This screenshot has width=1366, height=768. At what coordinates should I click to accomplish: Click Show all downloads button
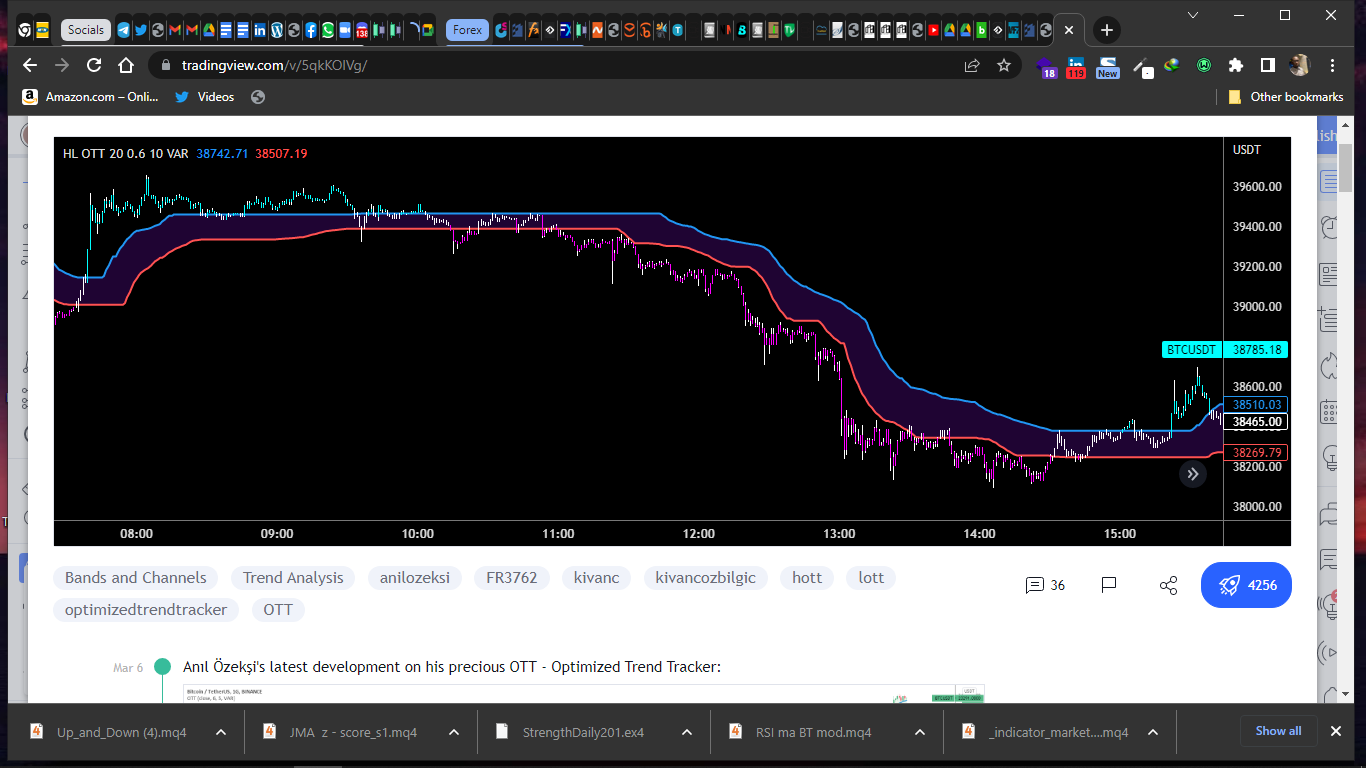click(1278, 731)
